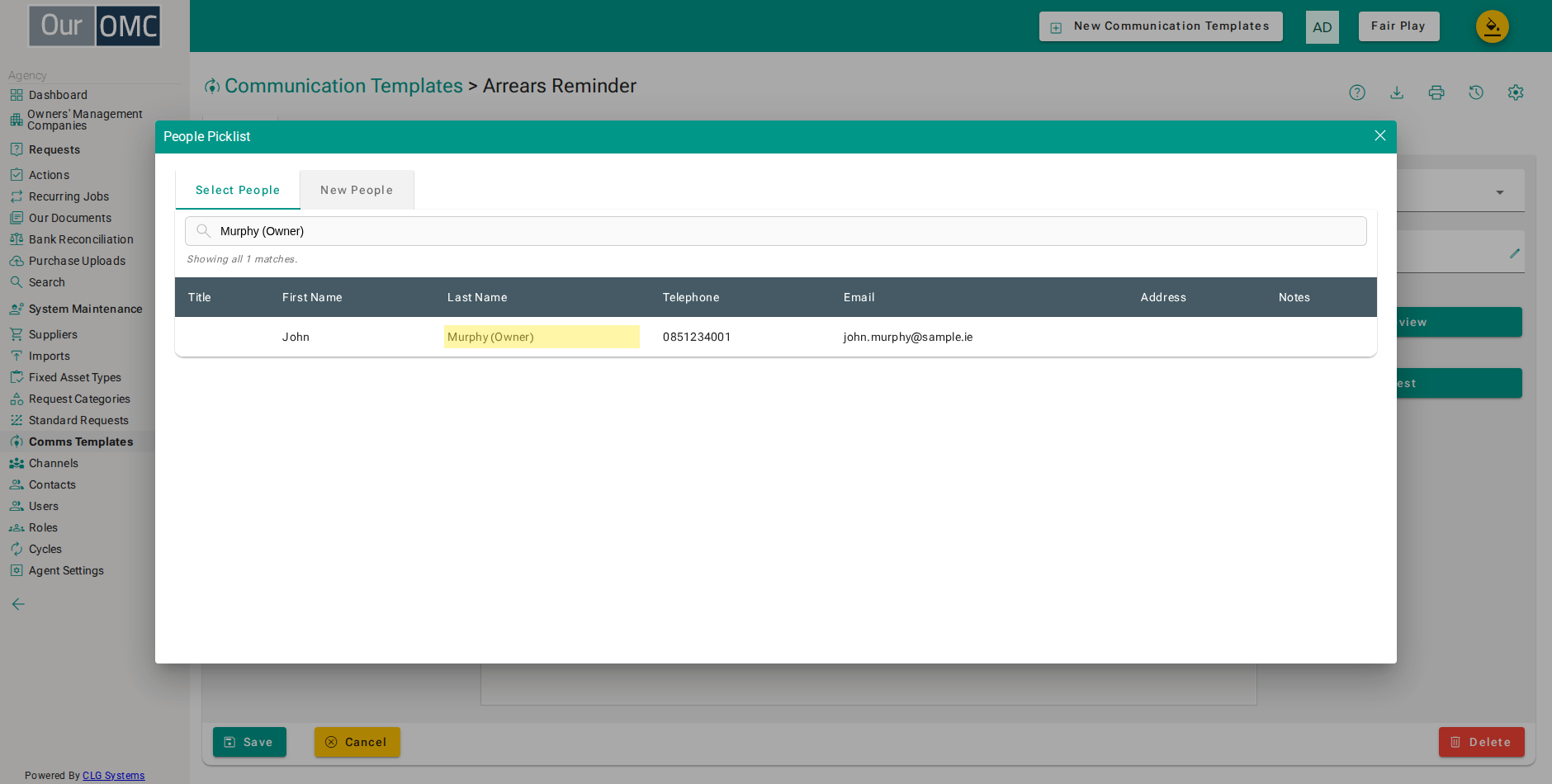Open Purchase Uploads in sidebar
The height and width of the screenshot is (784, 1552).
pos(77,261)
